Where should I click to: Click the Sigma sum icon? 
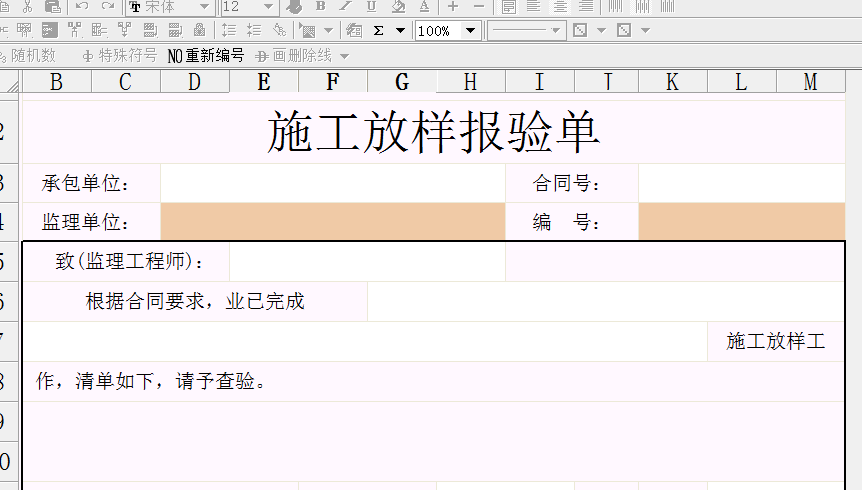(x=379, y=31)
